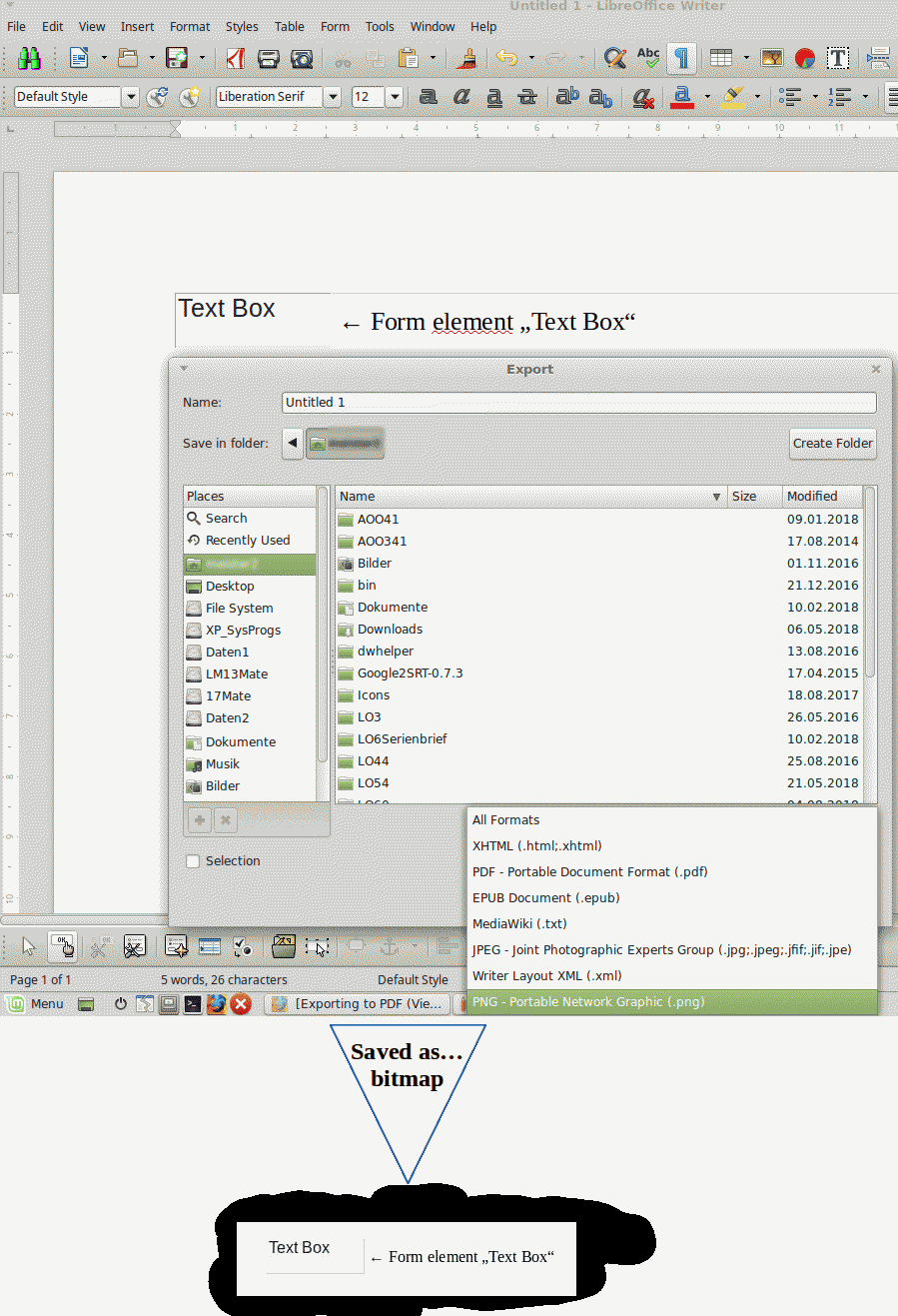Toggle Italic formatting
898x1316 pixels.
pyautogui.click(x=461, y=97)
